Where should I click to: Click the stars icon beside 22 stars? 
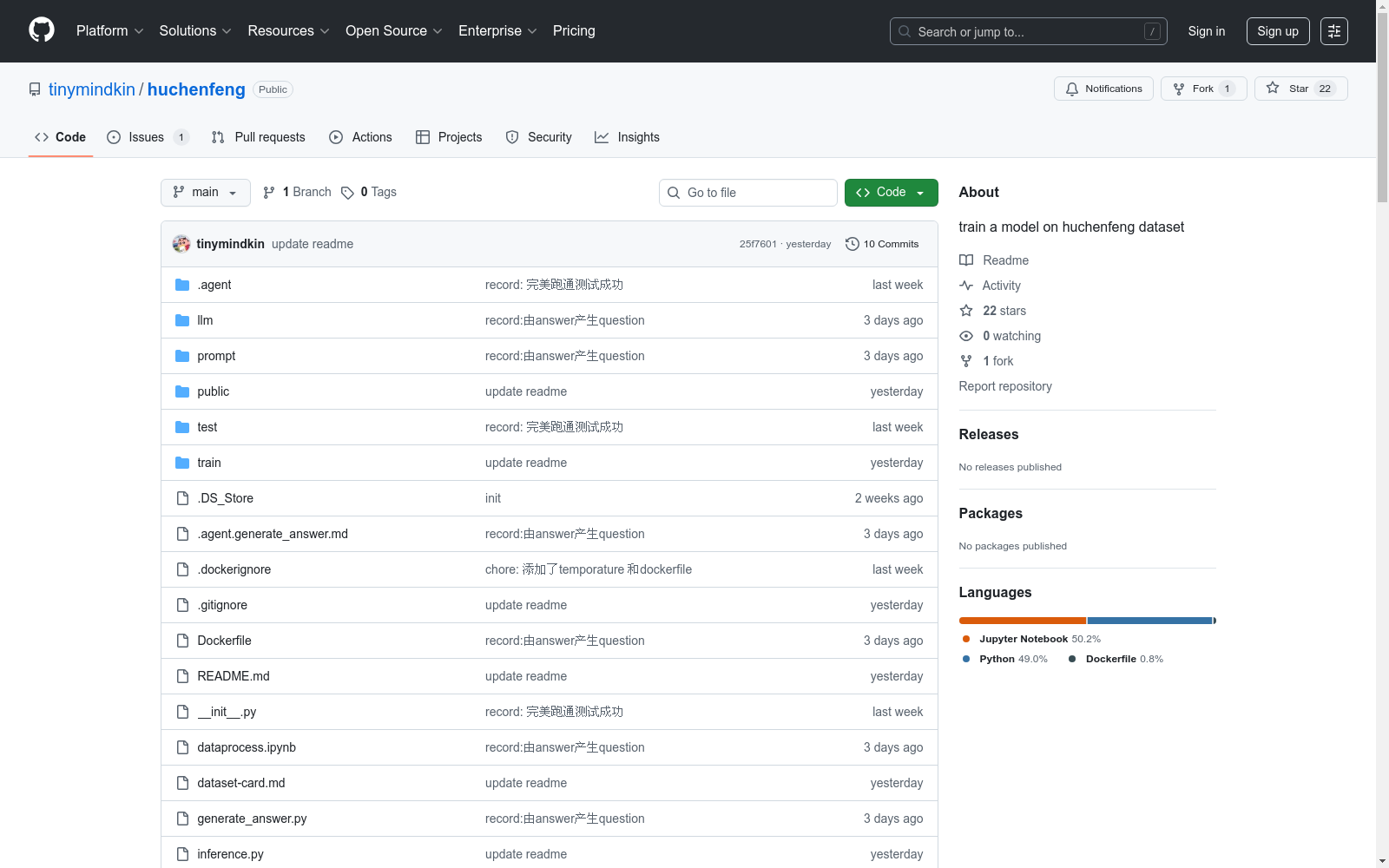[966, 311]
